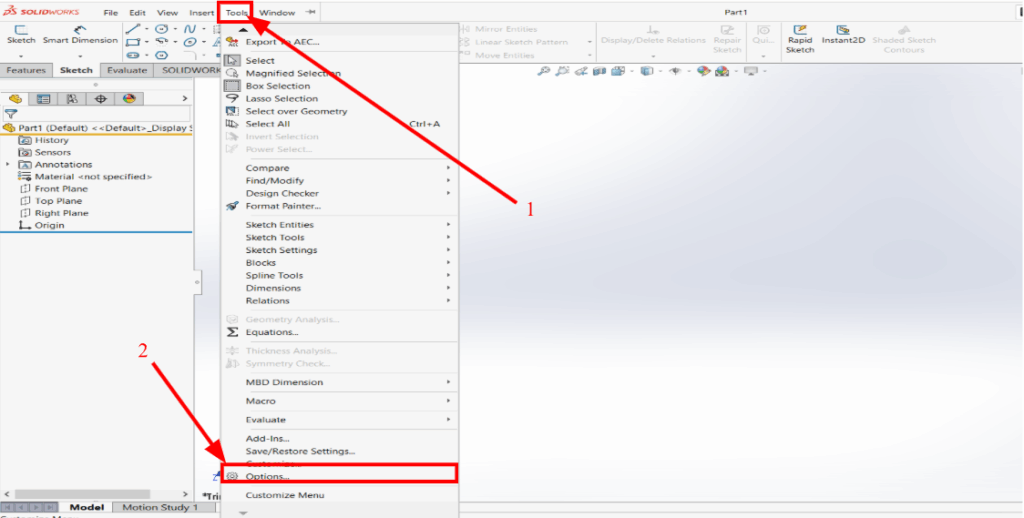Select Front Plane in feature tree
Screen dimensions: 1024x518
[54, 189]
